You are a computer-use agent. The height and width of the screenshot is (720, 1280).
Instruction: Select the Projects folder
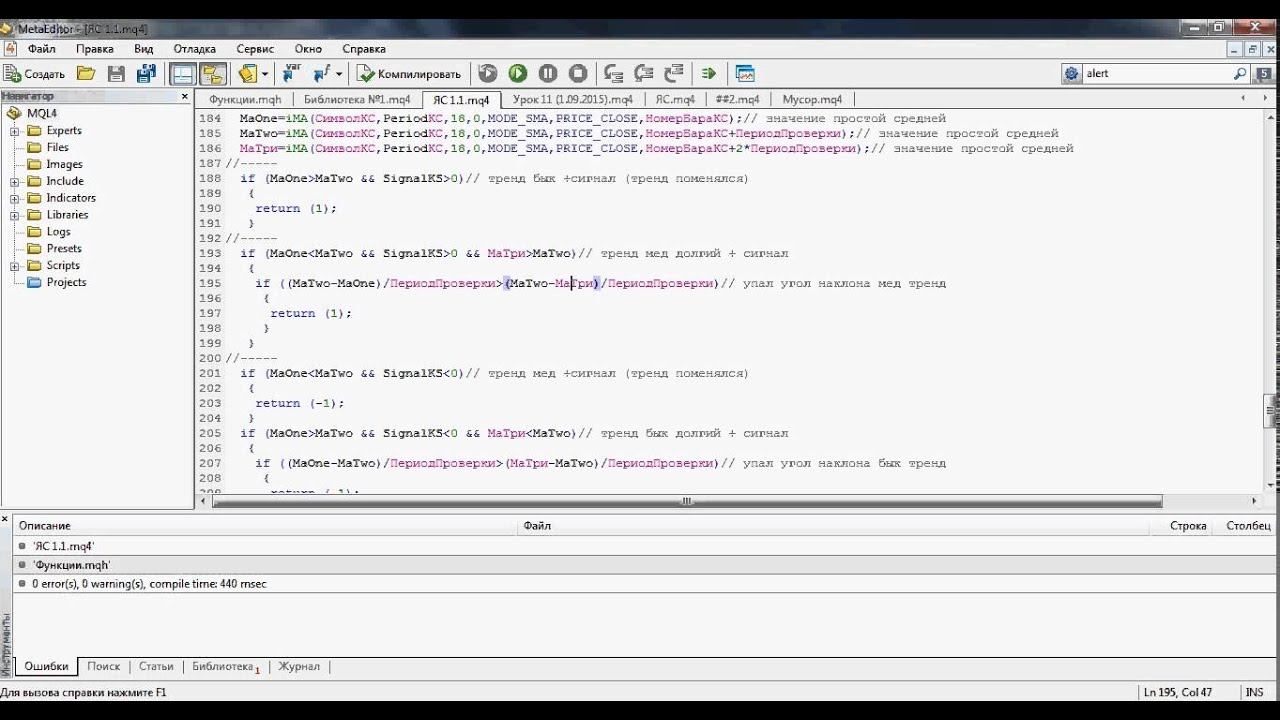pyautogui.click(x=66, y=282)
